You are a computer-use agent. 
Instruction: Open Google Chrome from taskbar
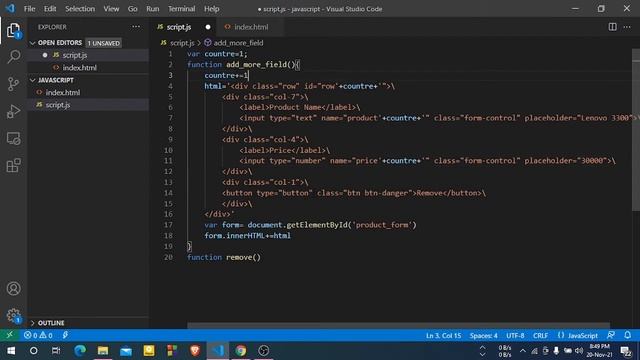click(x=241, y=351)
